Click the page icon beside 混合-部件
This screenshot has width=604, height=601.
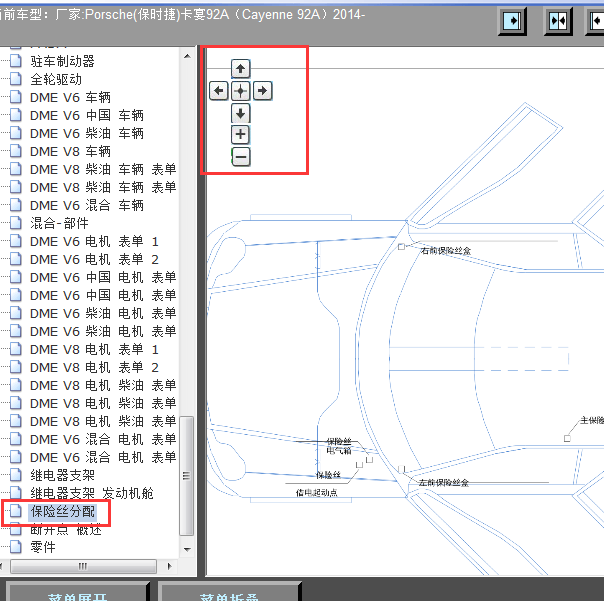(x=16, y=223)
